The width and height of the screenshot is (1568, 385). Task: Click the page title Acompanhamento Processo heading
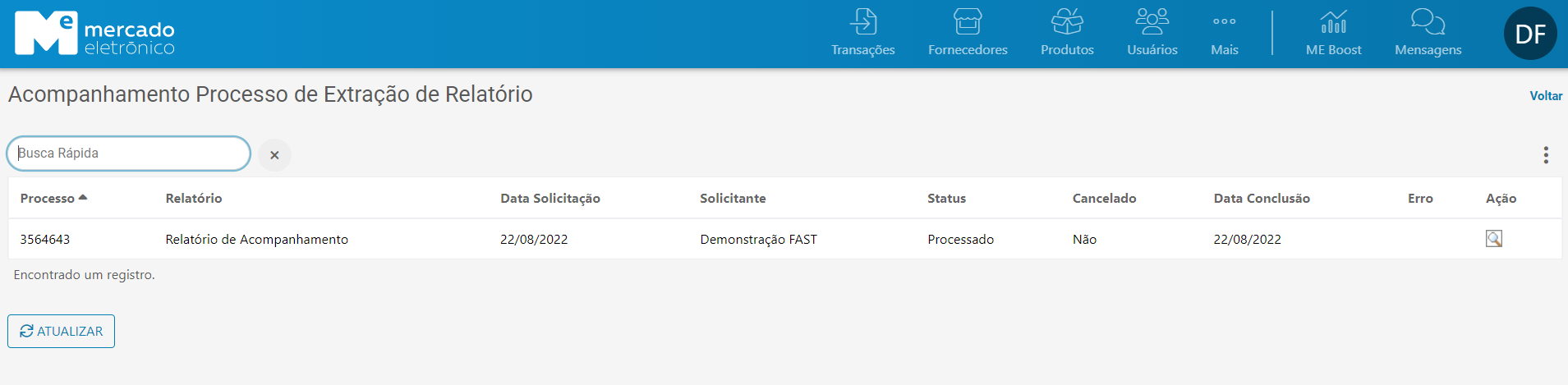click(270, 94)
